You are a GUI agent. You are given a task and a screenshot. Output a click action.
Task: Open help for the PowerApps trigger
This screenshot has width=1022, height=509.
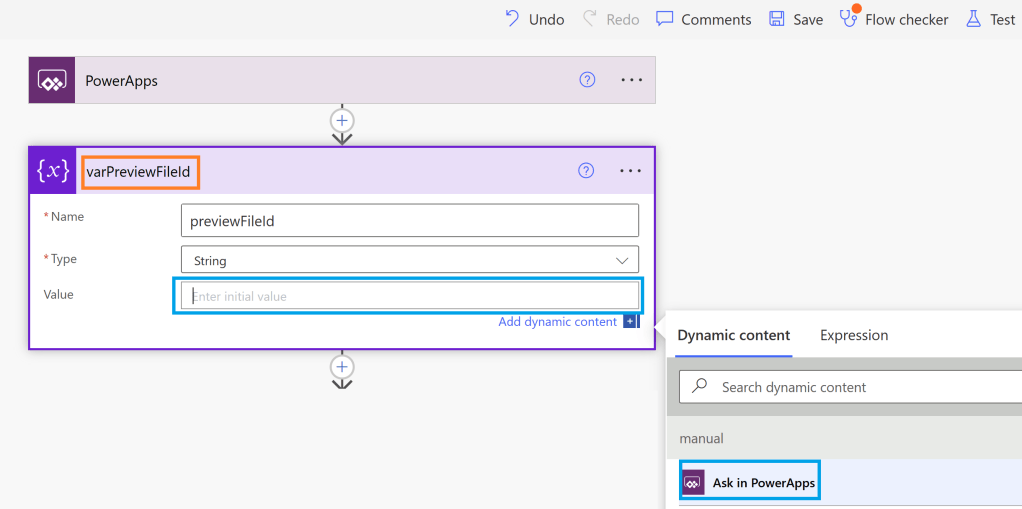point(587,80)
